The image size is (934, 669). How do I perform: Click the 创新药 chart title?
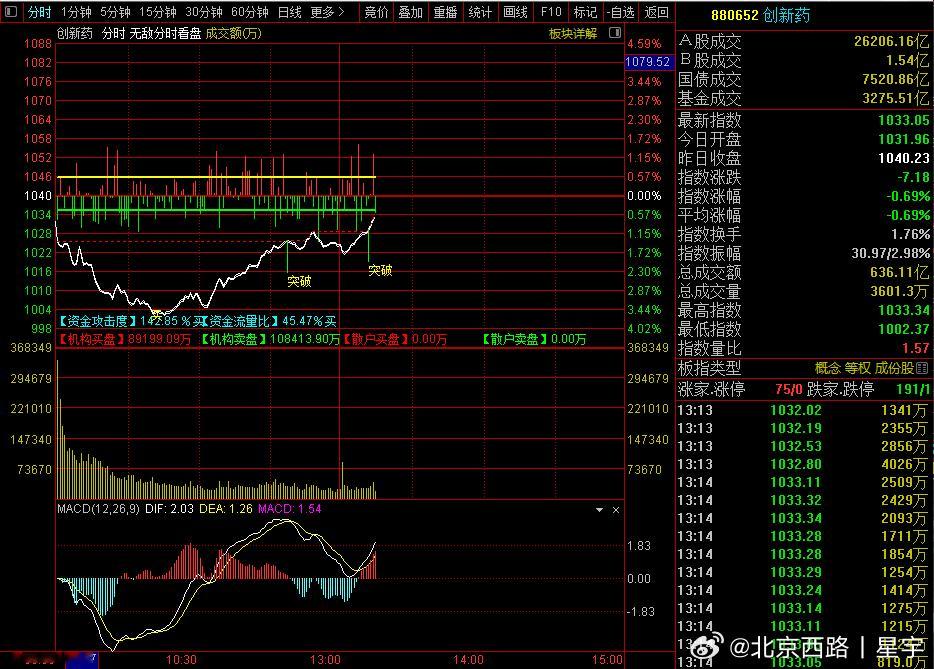[x=74, y=33]
